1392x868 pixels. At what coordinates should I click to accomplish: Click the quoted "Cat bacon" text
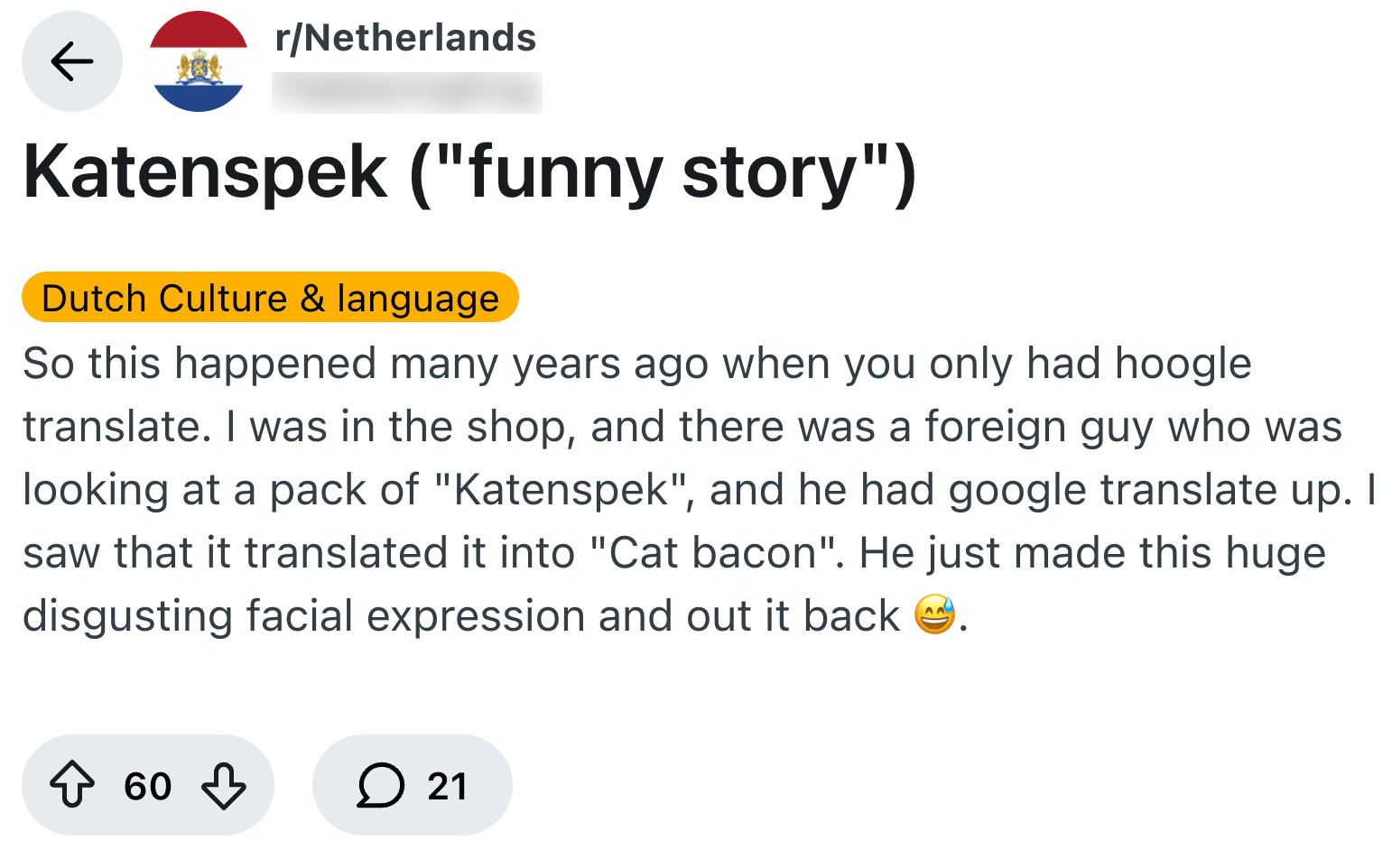(x=713, y=553)
